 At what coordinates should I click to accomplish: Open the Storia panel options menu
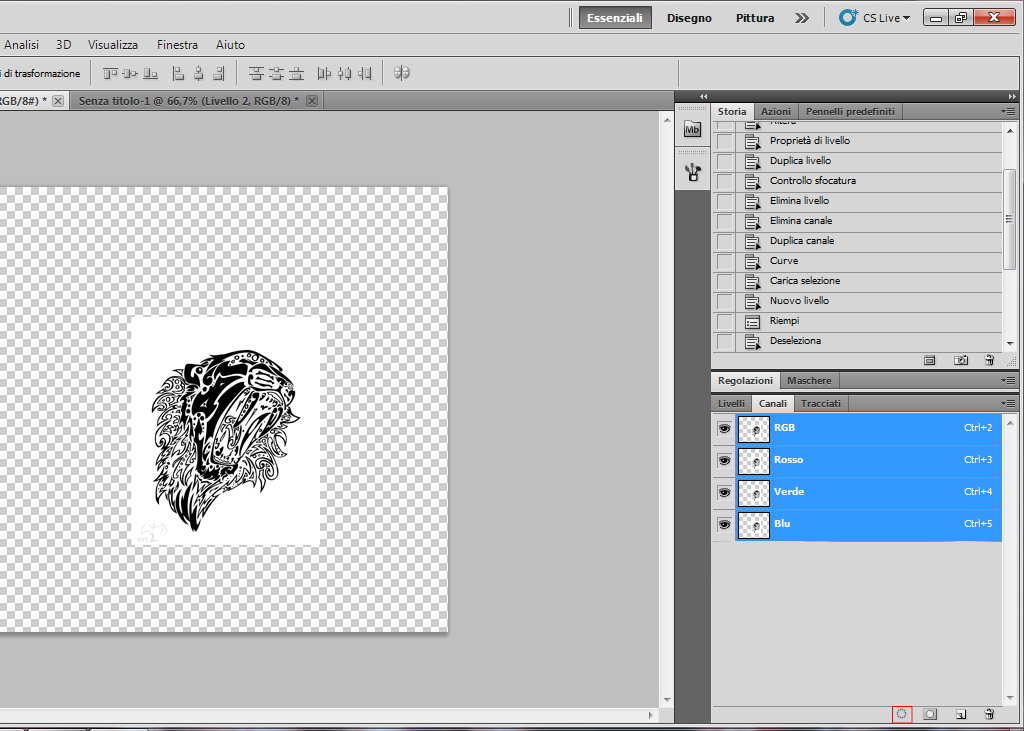[1009, 112]
